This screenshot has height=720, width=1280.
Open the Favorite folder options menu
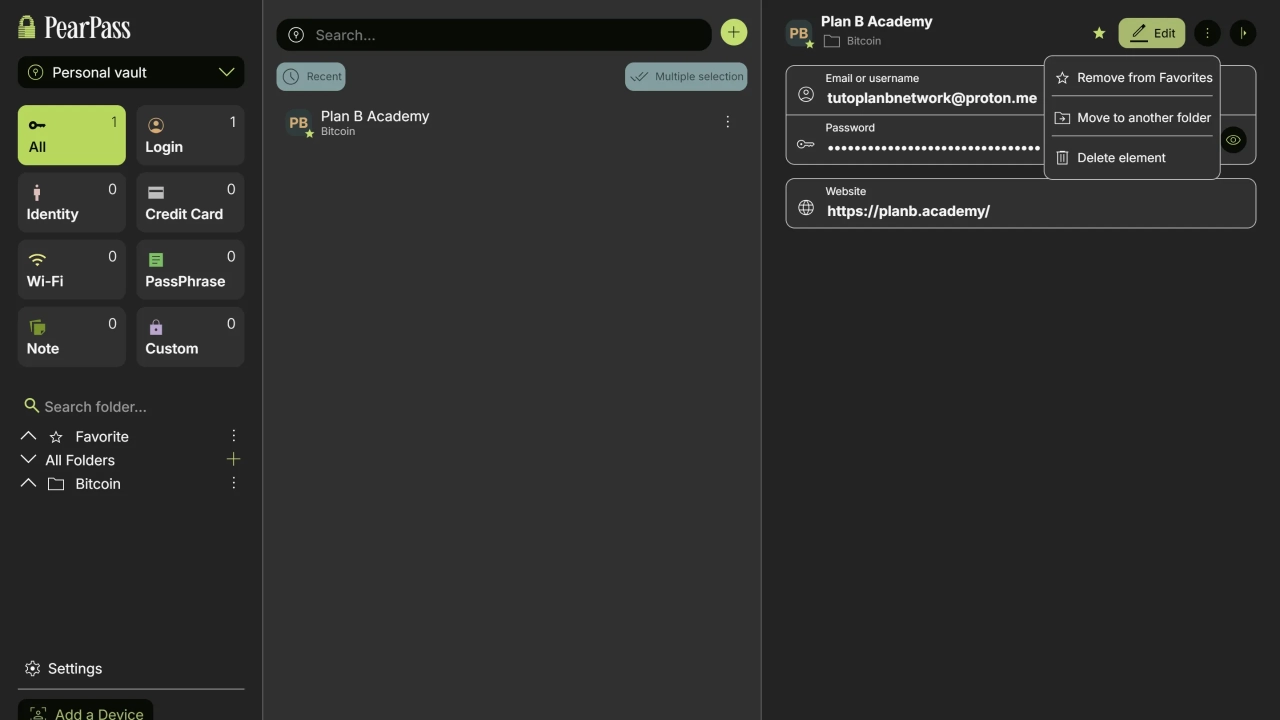233,436
